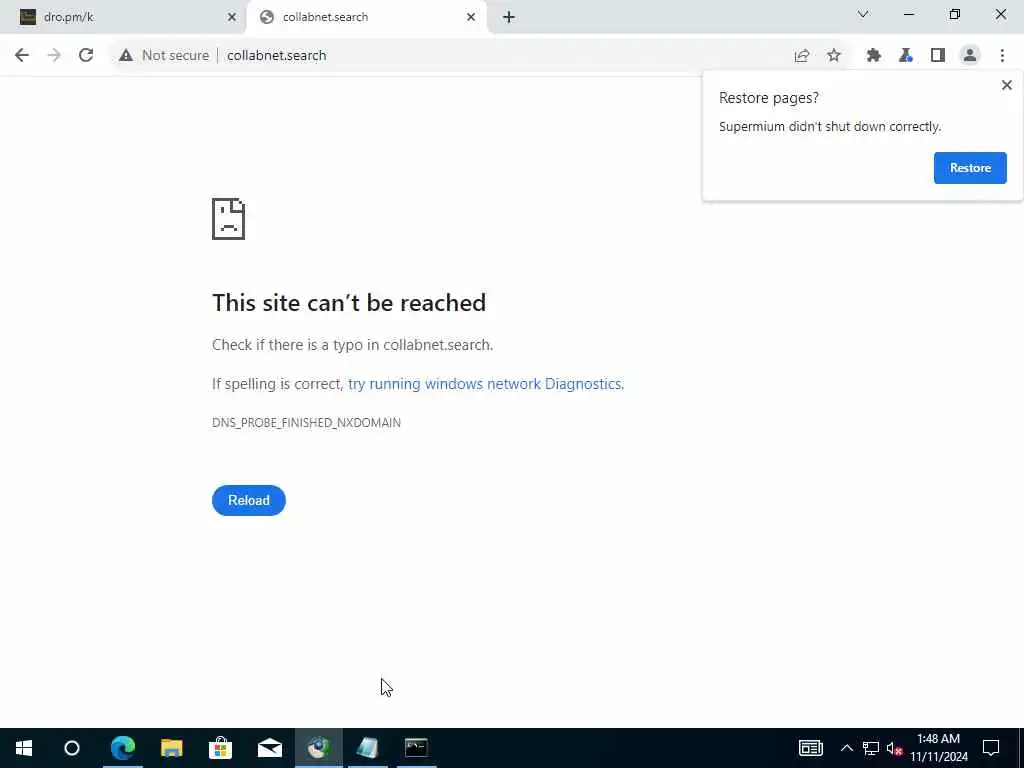Switch to the dro.pm/k tab
The height and width of the screenshot is (768, 1024).
pos(122,17)
